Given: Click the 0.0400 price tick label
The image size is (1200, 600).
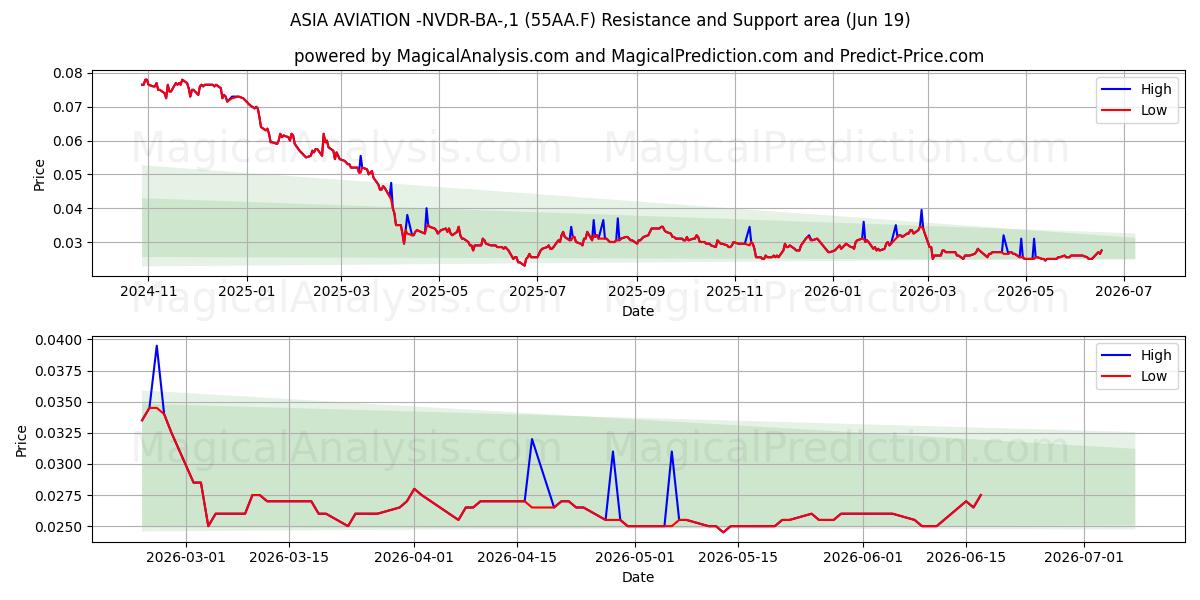Looking at the screenshot, I should pyautogui.click(x=59, y=340).
